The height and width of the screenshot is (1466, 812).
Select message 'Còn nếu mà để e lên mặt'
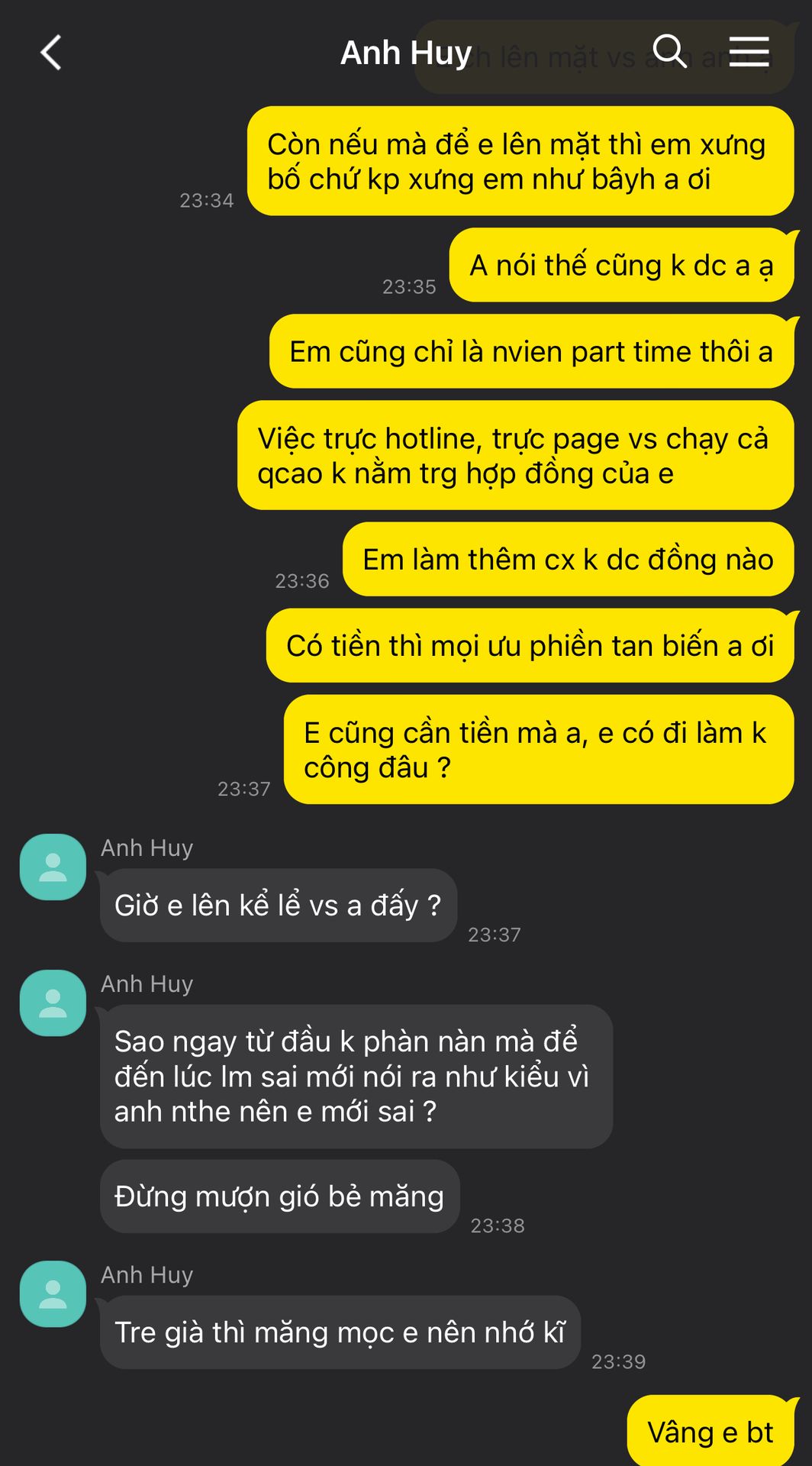pyautogui.click(x=520, y=161)
